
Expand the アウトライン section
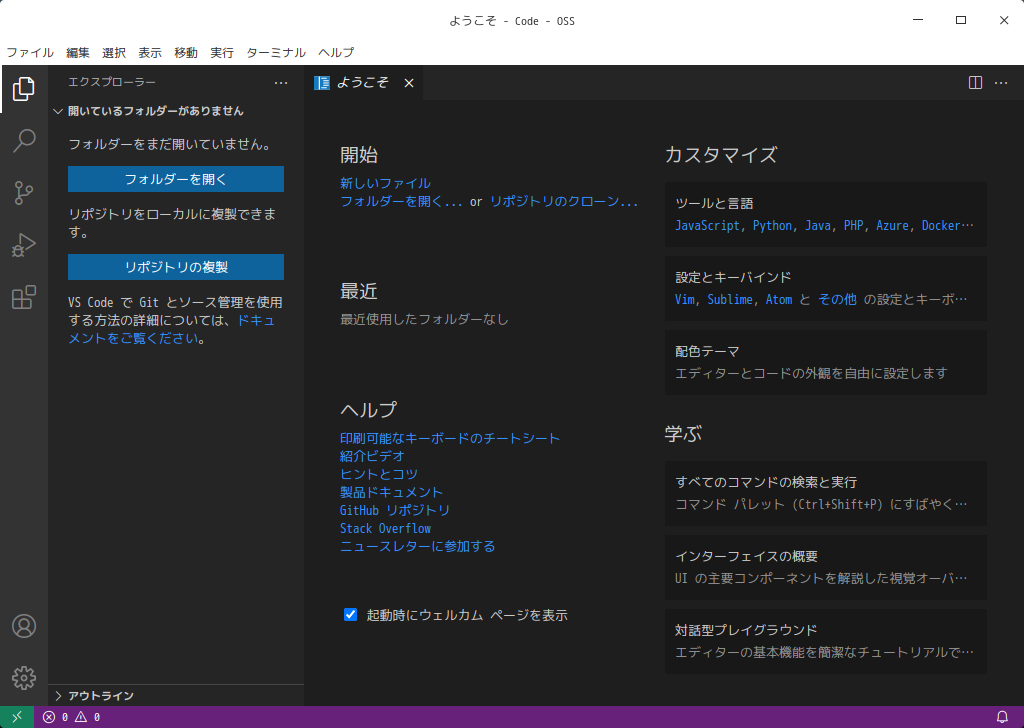click(176, 695)
